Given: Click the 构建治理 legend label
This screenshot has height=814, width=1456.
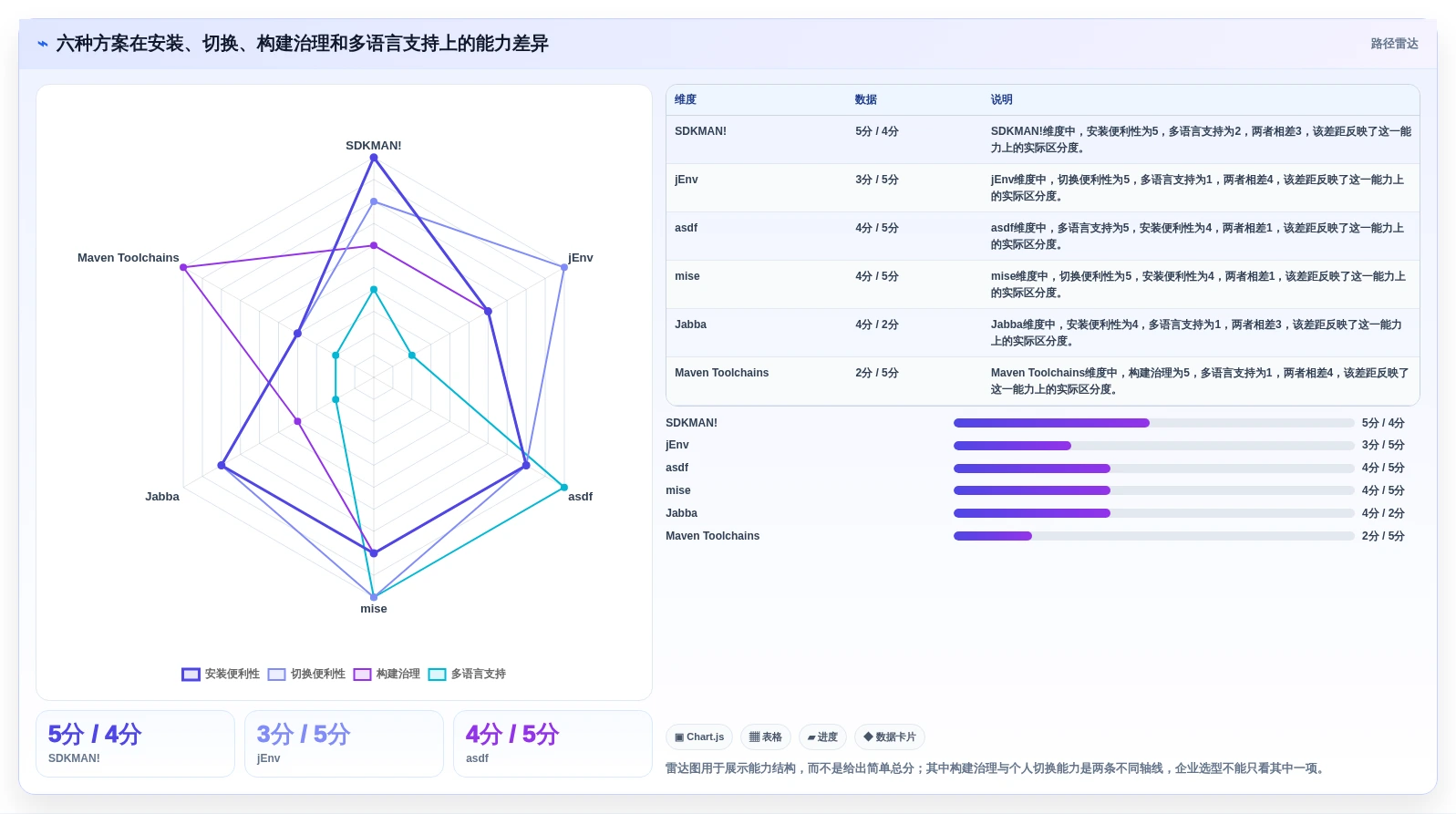Looking at the screenshot, I should pyautogui.click(x=398, y=675).
